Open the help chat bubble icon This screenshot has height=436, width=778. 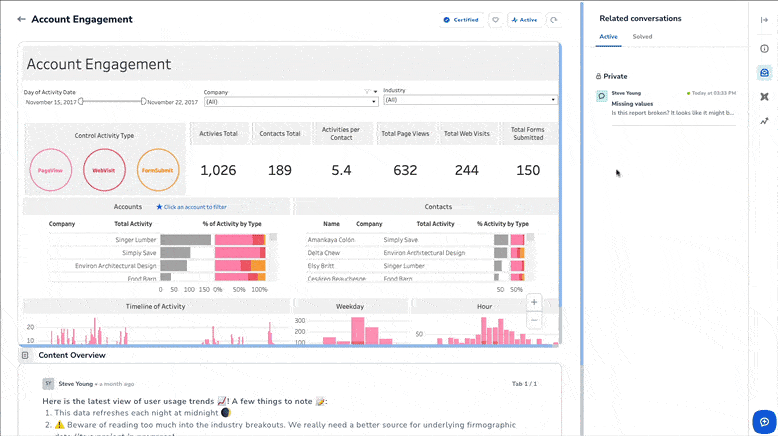[x=764, y=420]
